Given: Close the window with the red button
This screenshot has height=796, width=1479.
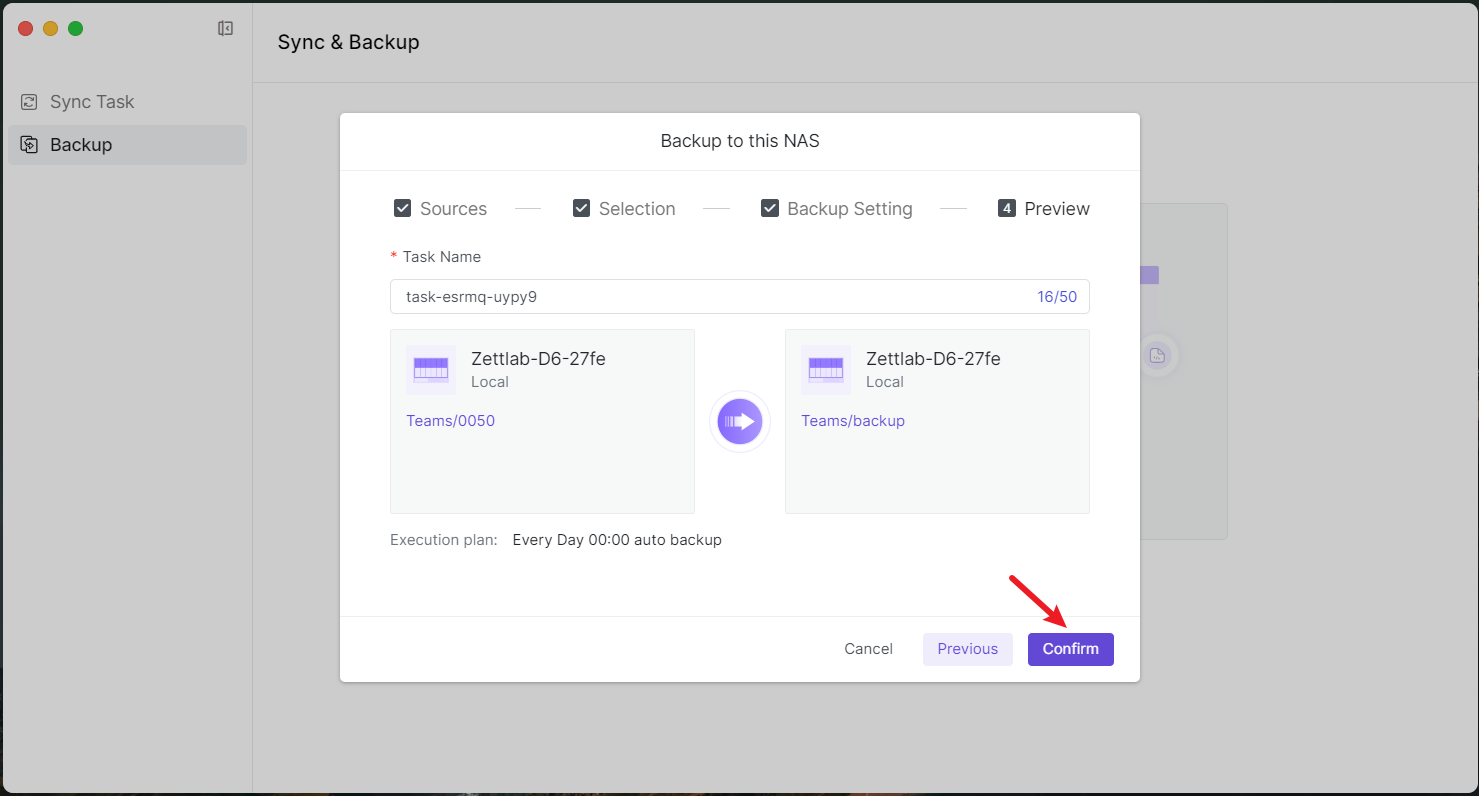Looking at the screenshot, I should (x=26, y=29).
